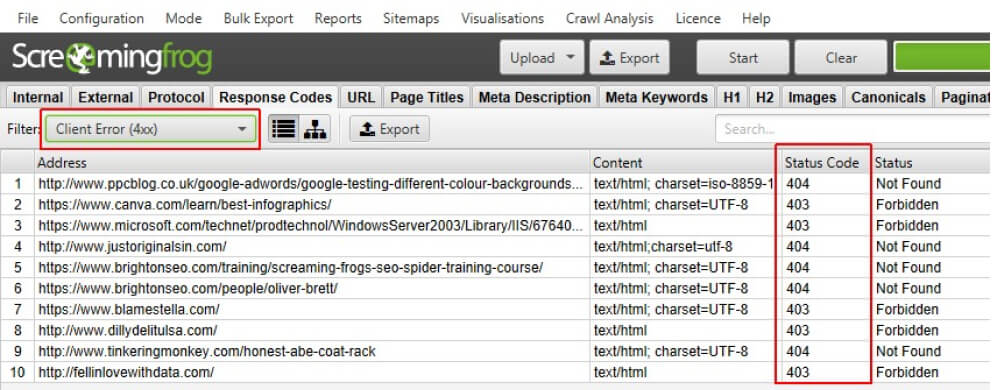Click Export button beside view icons
The image size is (1000, 390).
390,129
